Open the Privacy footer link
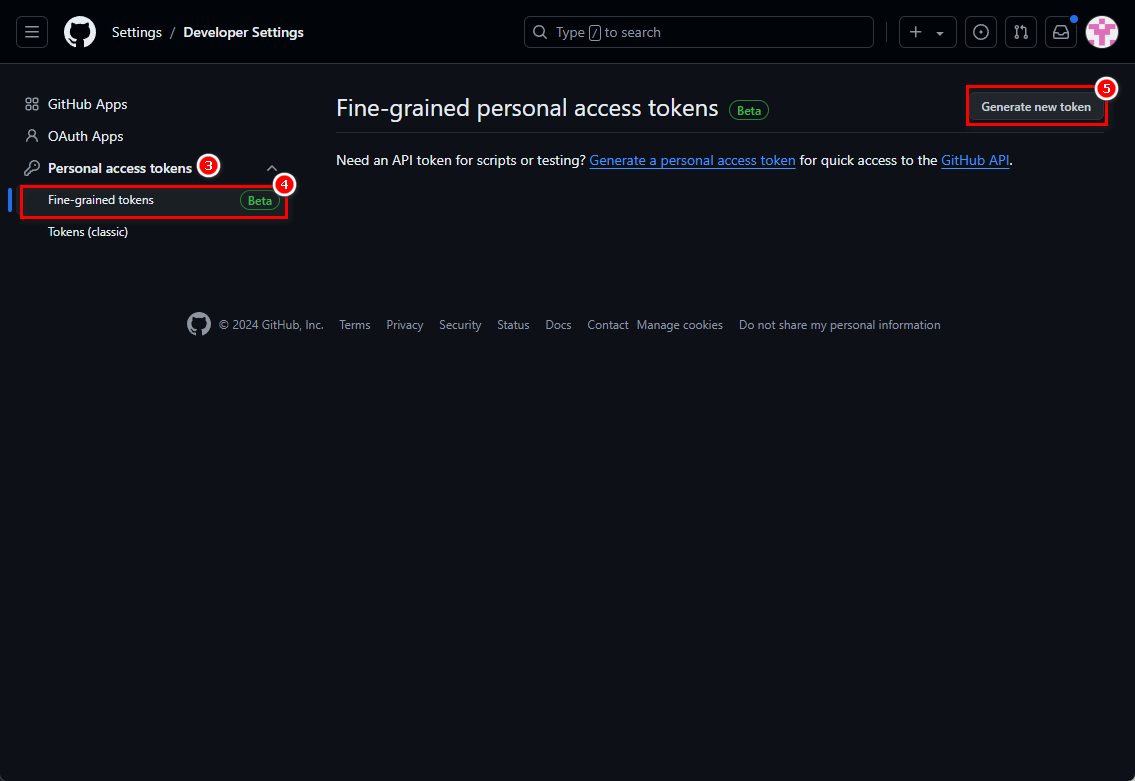 click(405, 325)
